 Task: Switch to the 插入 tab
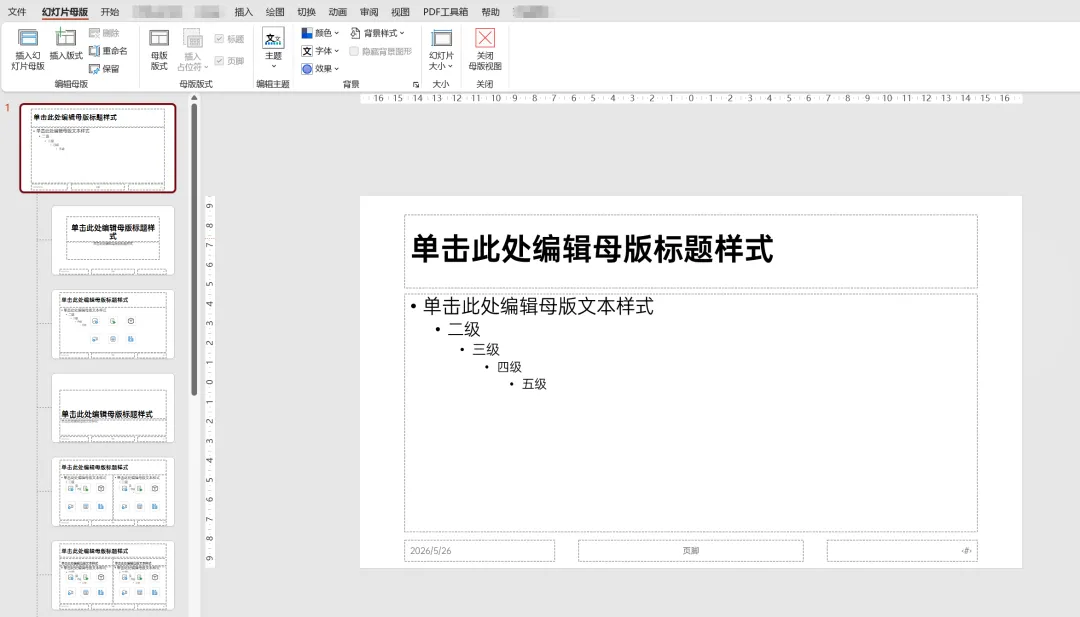(243, 12)
